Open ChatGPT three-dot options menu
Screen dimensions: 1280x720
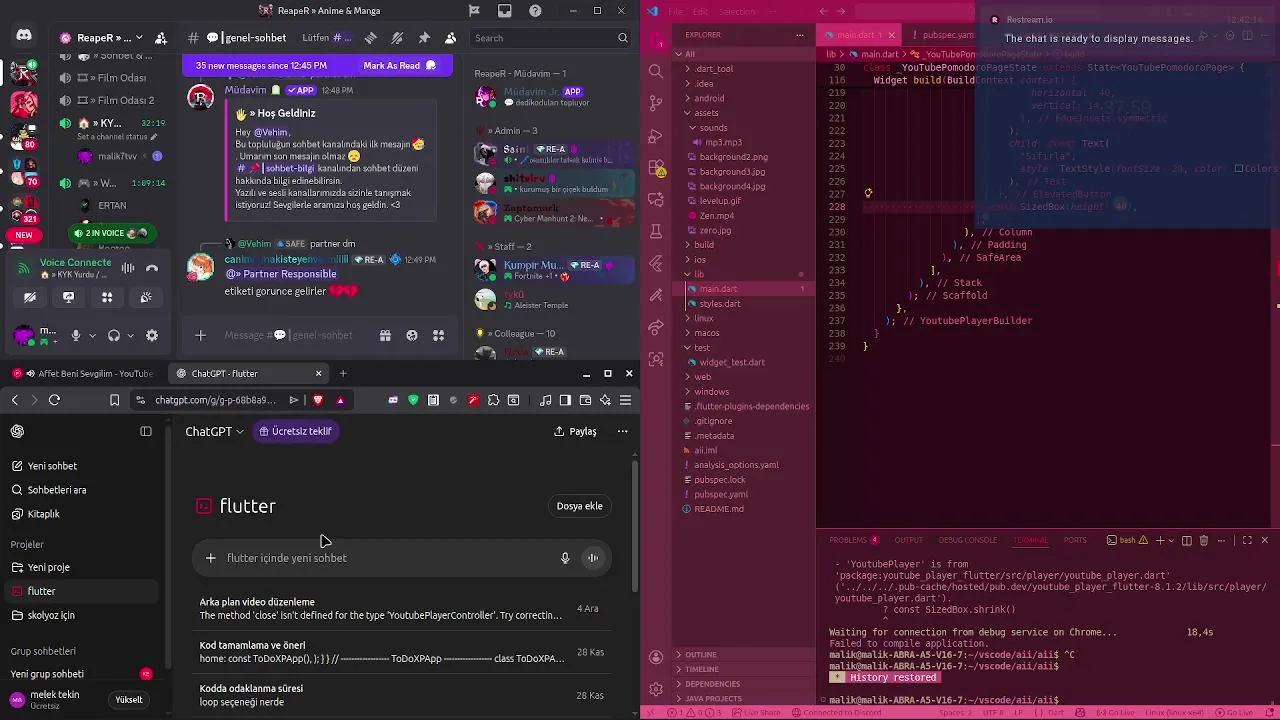click(622, 431)
